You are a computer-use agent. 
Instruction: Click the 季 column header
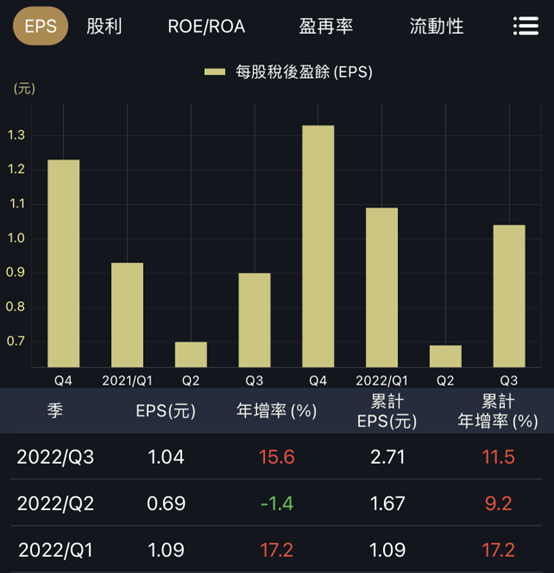point(55,410)
